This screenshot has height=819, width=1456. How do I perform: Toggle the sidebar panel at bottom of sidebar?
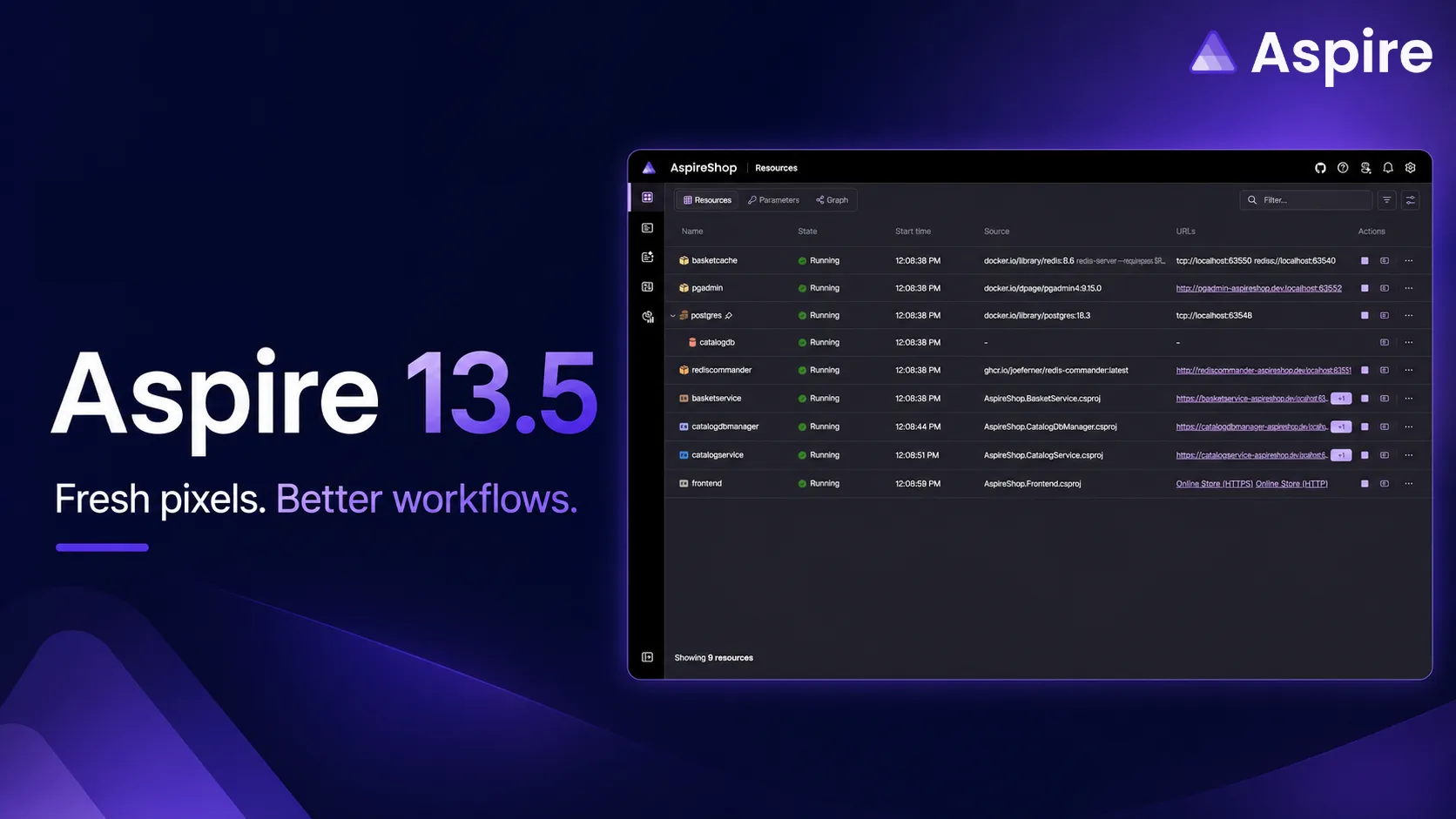tap(647, 657)
